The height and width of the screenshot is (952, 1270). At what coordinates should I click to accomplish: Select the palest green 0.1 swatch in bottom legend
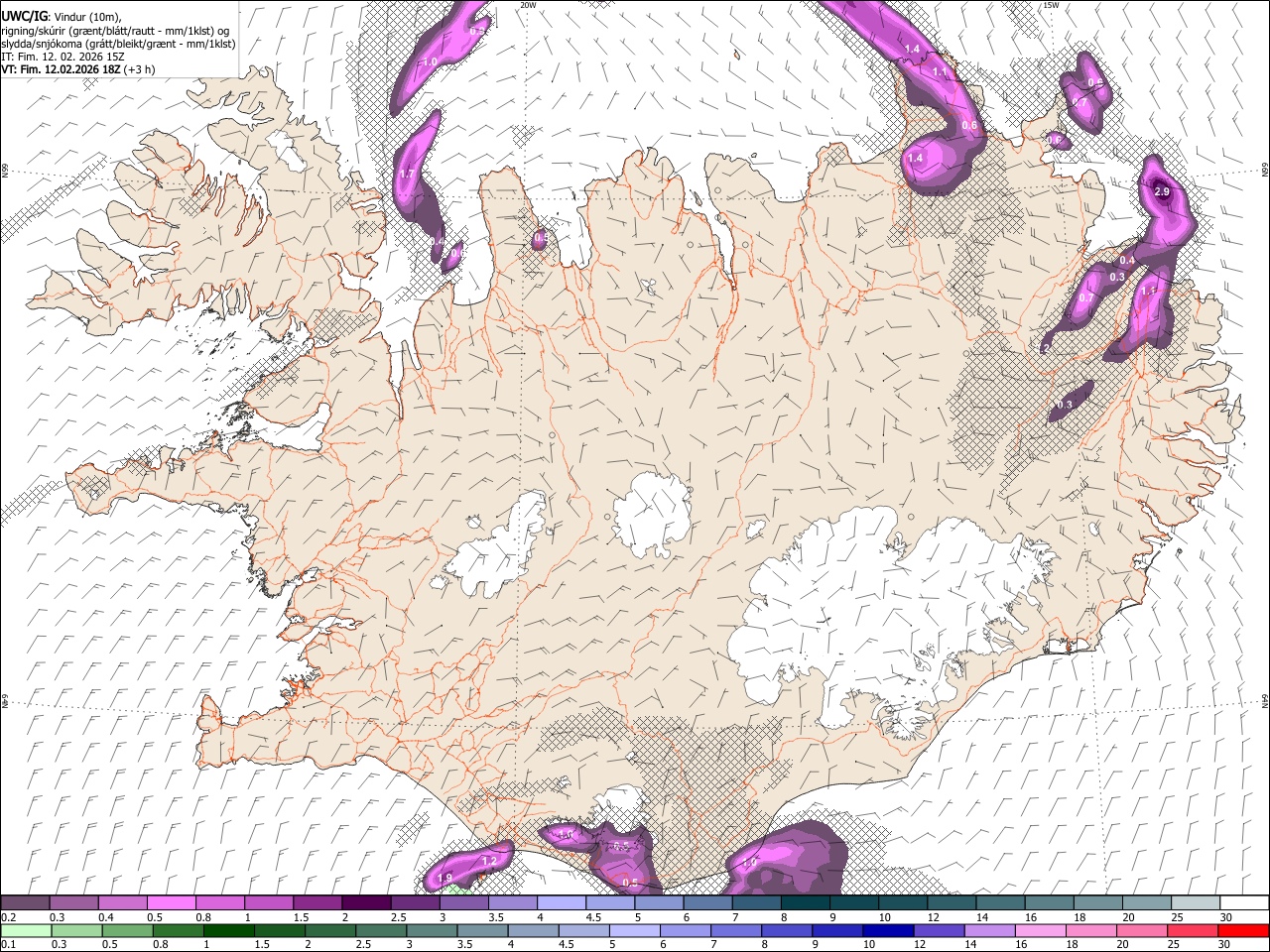click(26, 931)
